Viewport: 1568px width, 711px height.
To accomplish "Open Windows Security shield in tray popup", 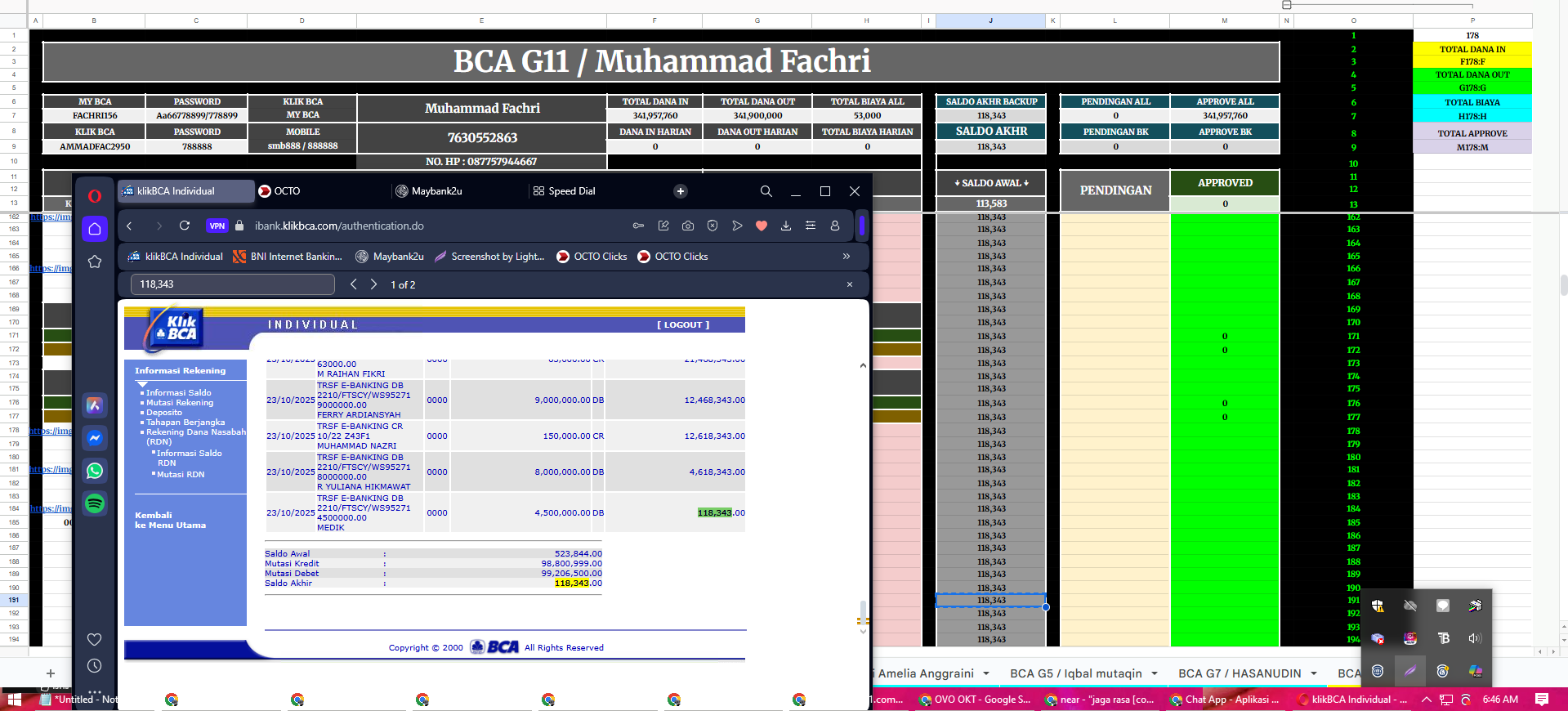I will click(x=1378, y=606).
